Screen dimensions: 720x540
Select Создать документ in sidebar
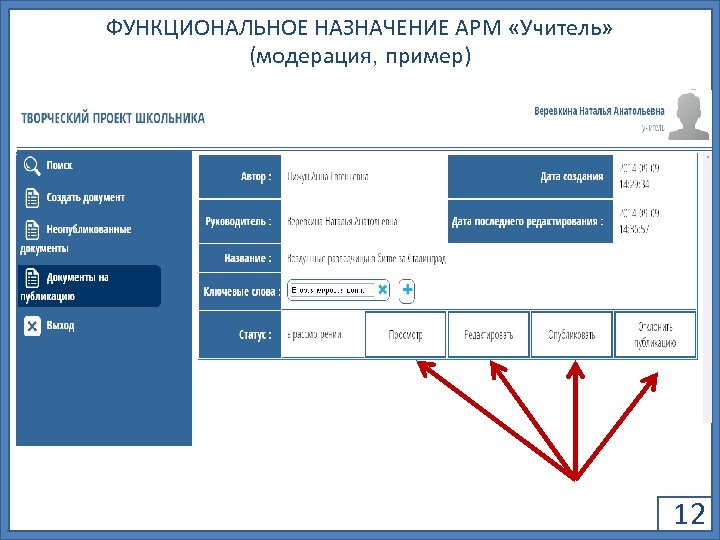click(x=85, y=197)
